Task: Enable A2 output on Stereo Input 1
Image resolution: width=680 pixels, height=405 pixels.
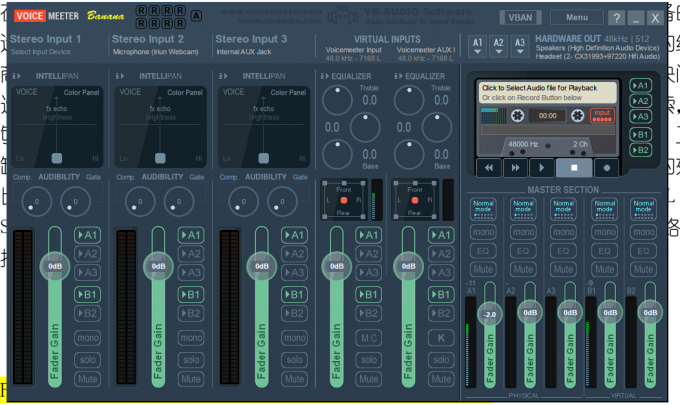Action: [88, 254]
